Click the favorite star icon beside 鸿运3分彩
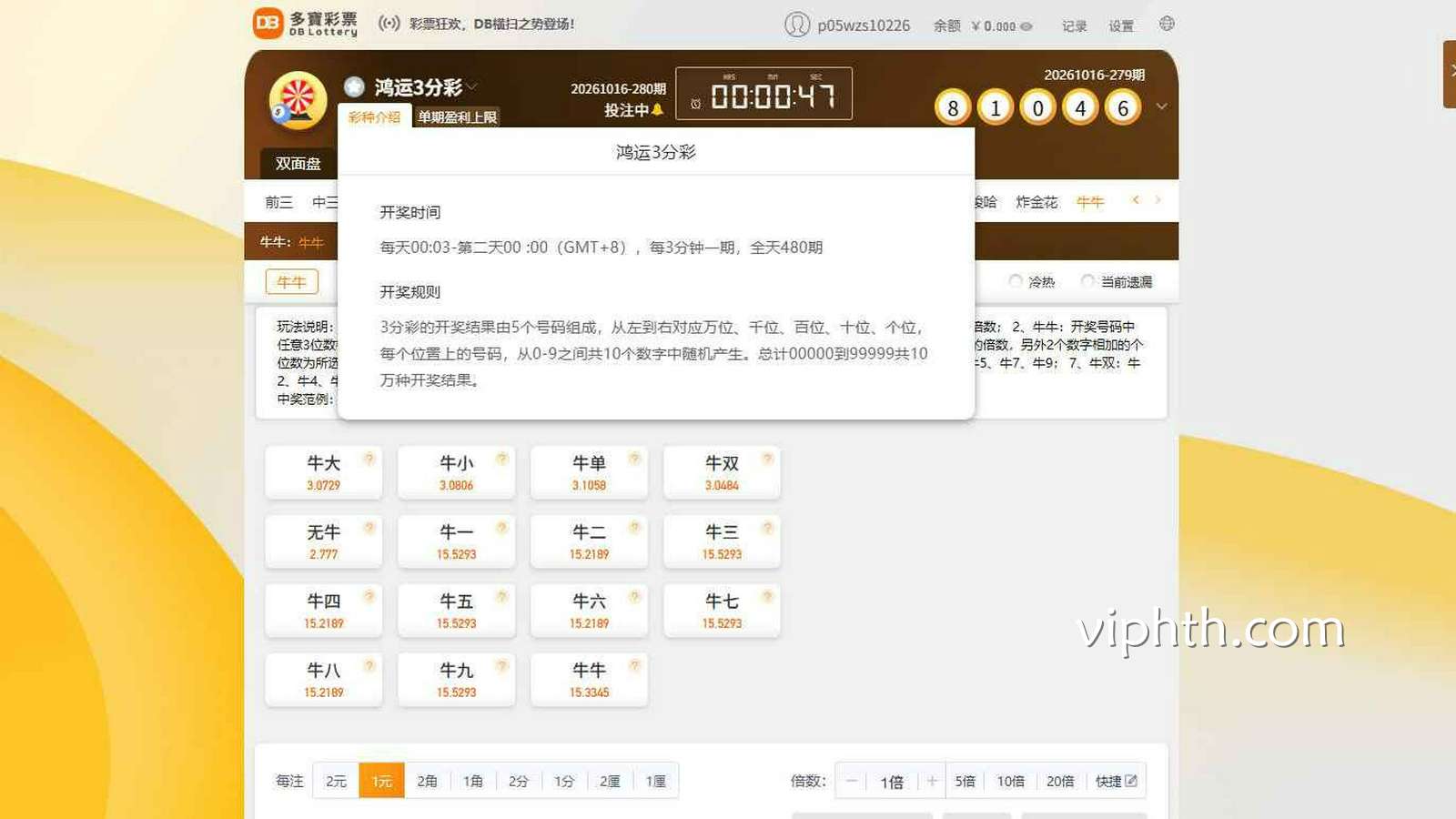This screenshot has width=1456, height=819. tap(354, 86)
